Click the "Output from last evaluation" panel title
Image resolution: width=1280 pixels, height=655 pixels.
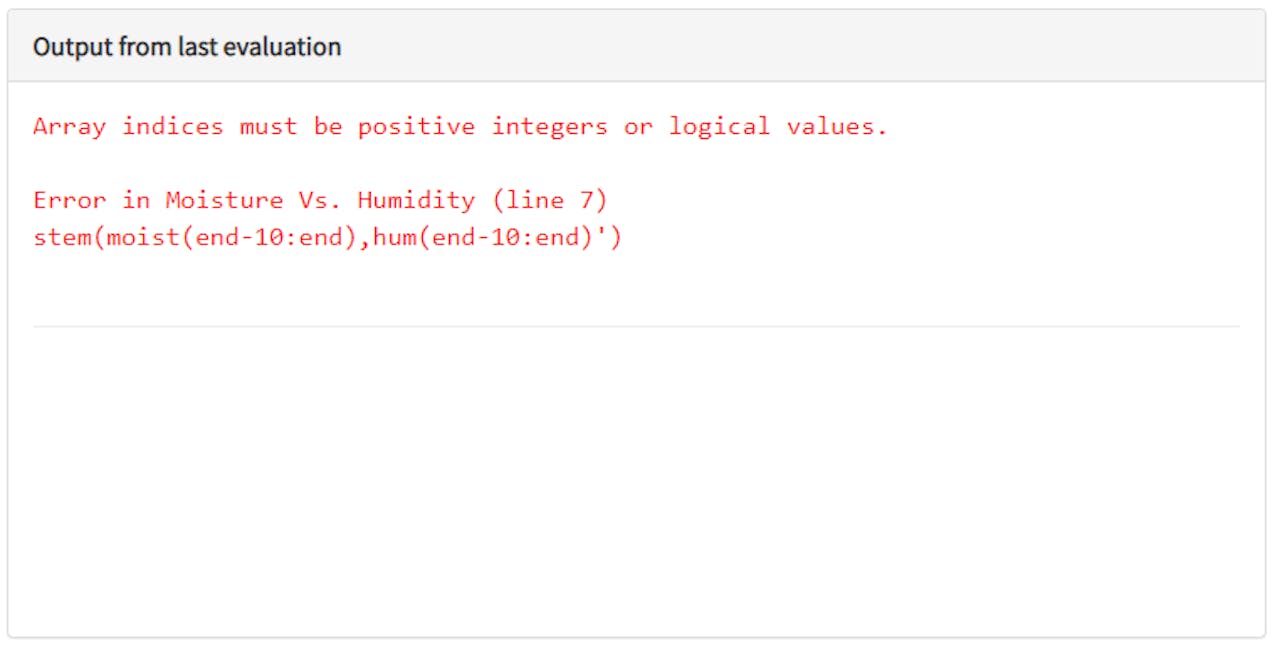tap(187, 47)
